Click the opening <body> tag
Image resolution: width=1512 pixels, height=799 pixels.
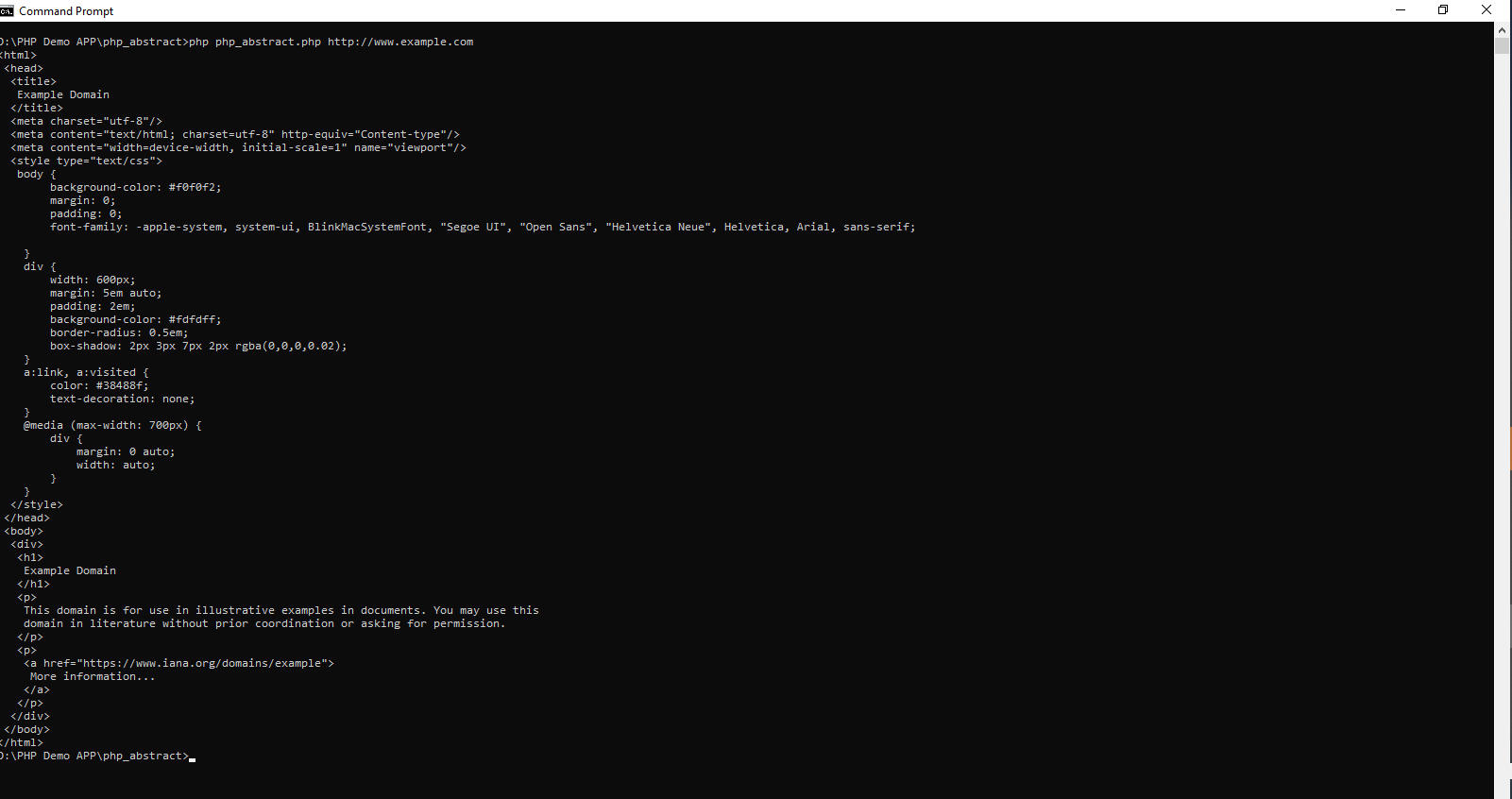[24, 531]
